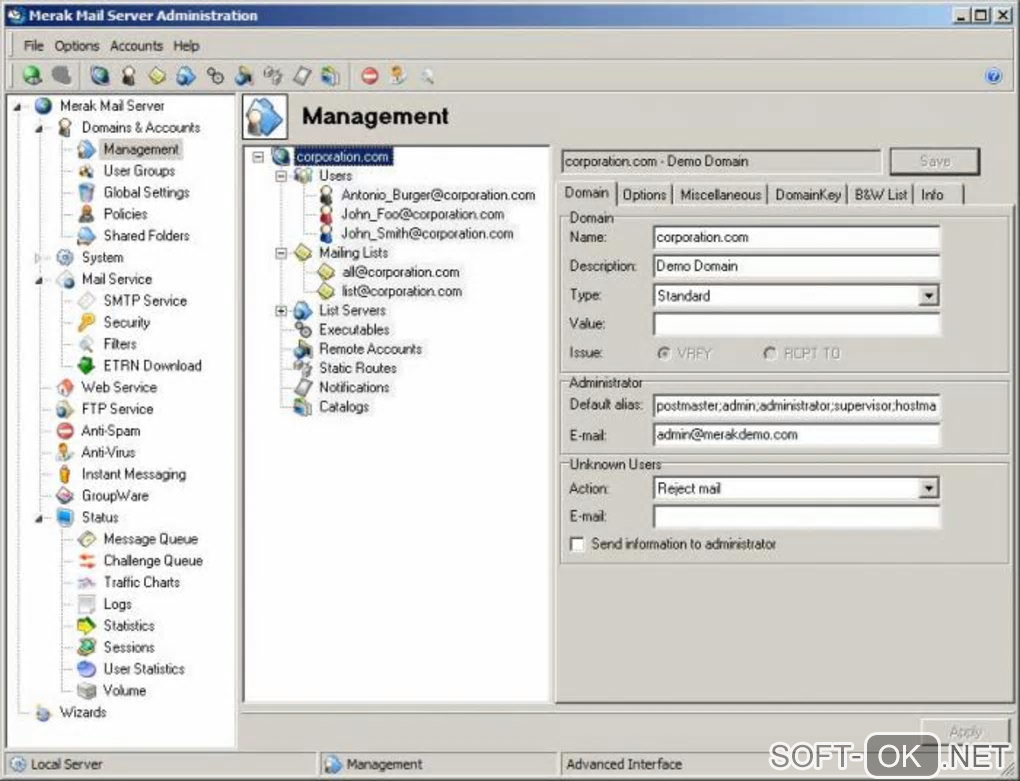Collapse the Users node in domain tree
This screenshot has width=1020, height=781.
click(x=281, y=176)
